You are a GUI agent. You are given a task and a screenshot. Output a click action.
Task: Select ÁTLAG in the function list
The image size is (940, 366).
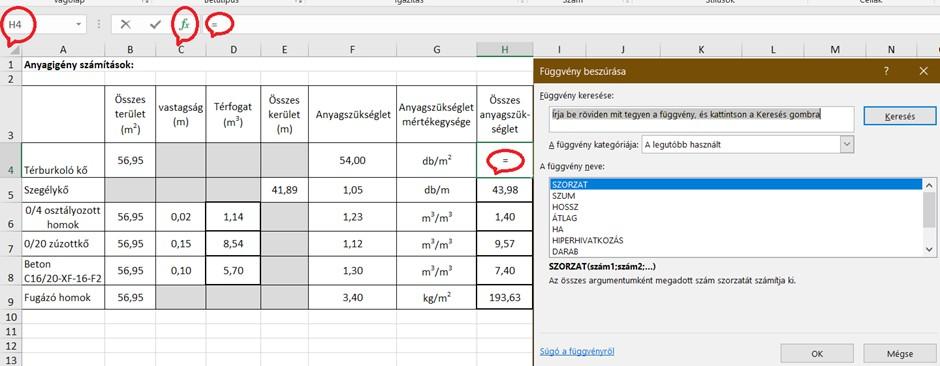coord(737,218)
